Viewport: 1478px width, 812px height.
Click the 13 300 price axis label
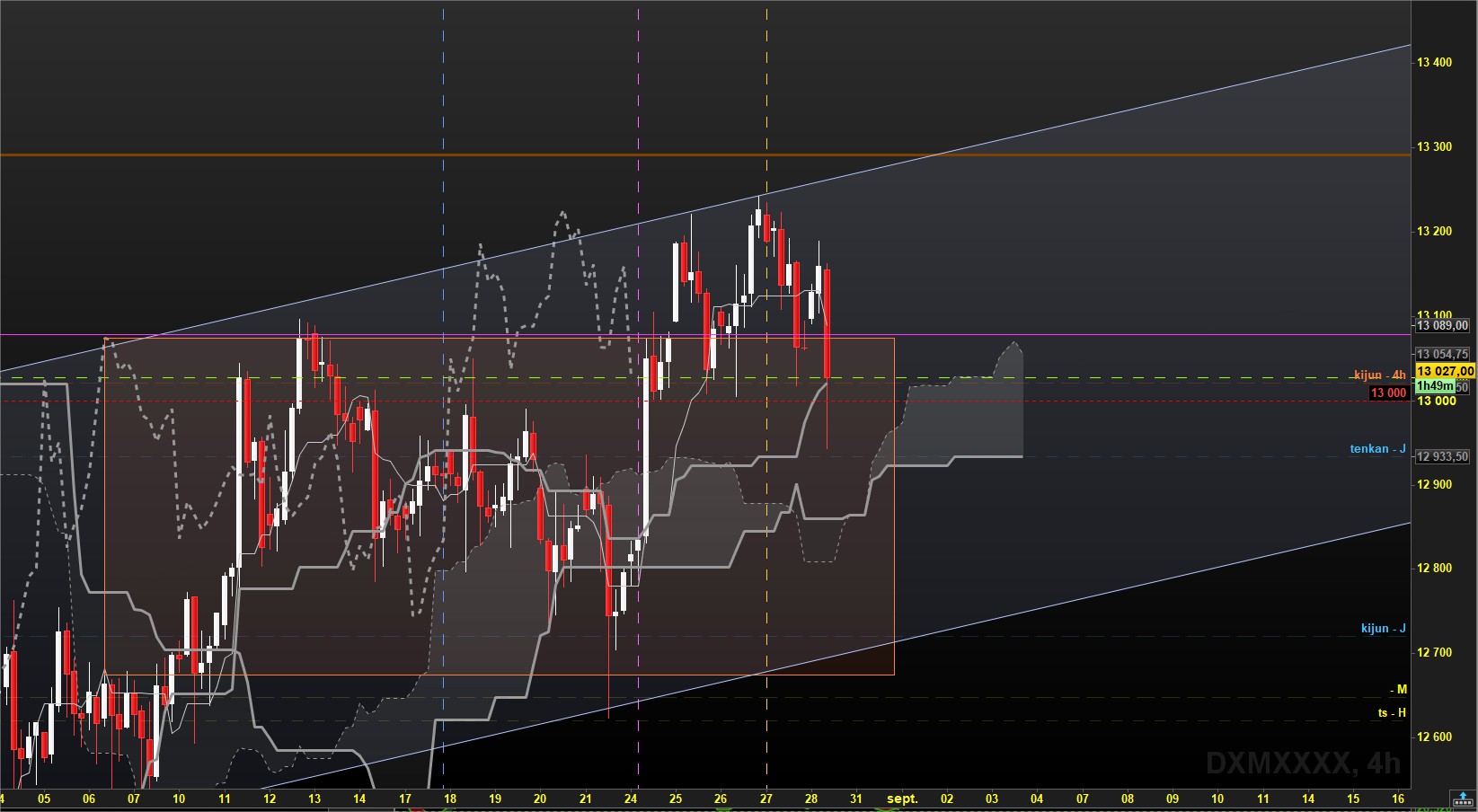click(1434, 146)
